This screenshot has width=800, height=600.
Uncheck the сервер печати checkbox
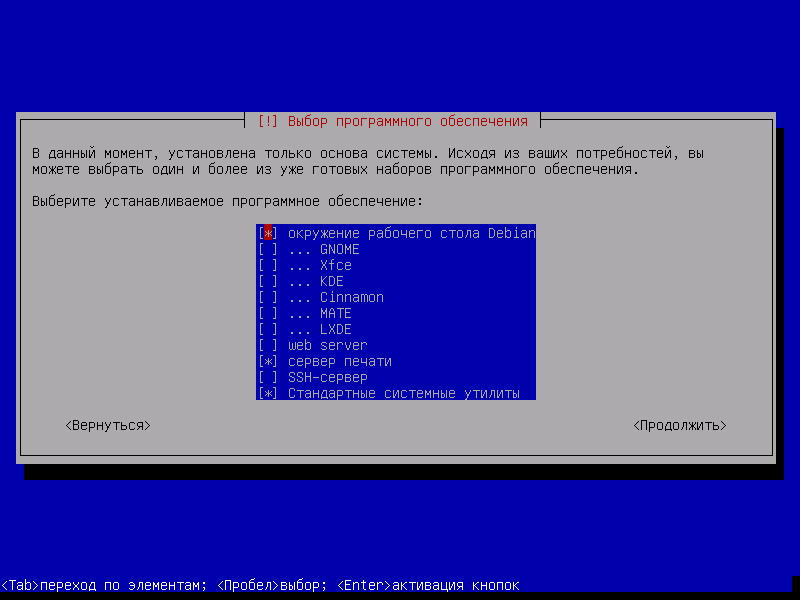point(268,361)
